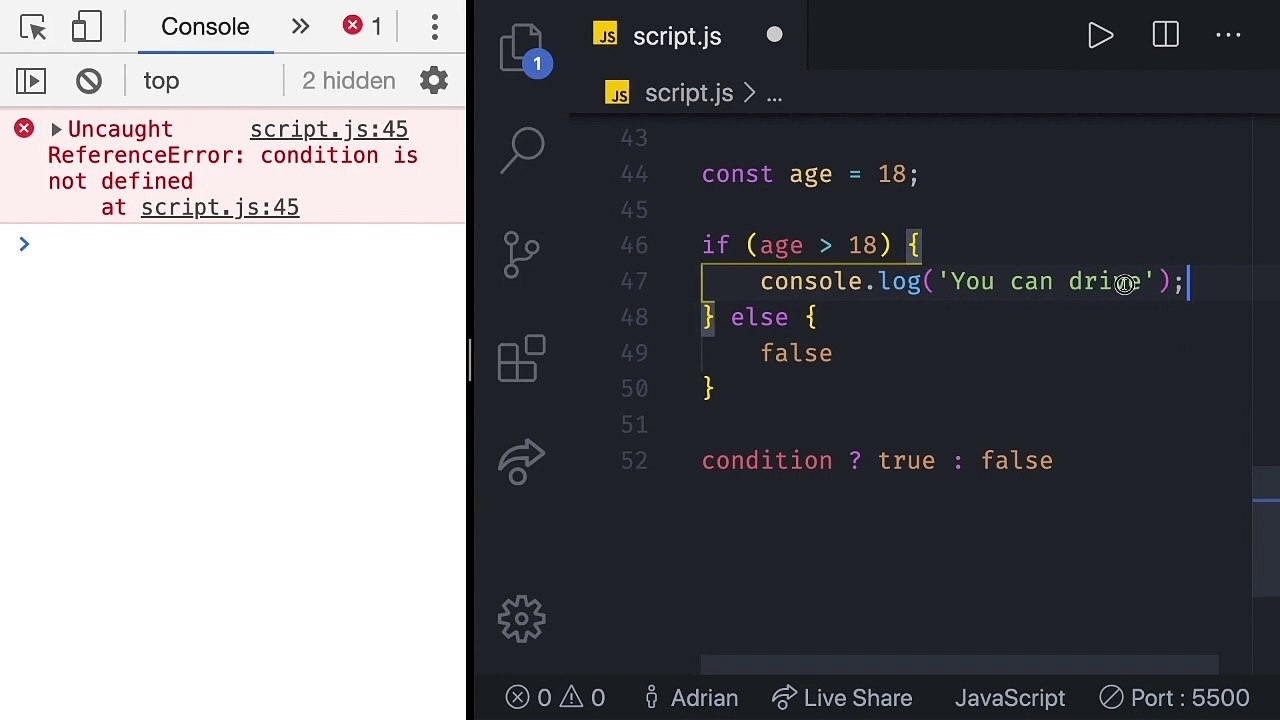The height and width of the screenshot is (720, 1280).
Task: Open the Live Share arrow icon in sidebar
Action: (521, 462)
